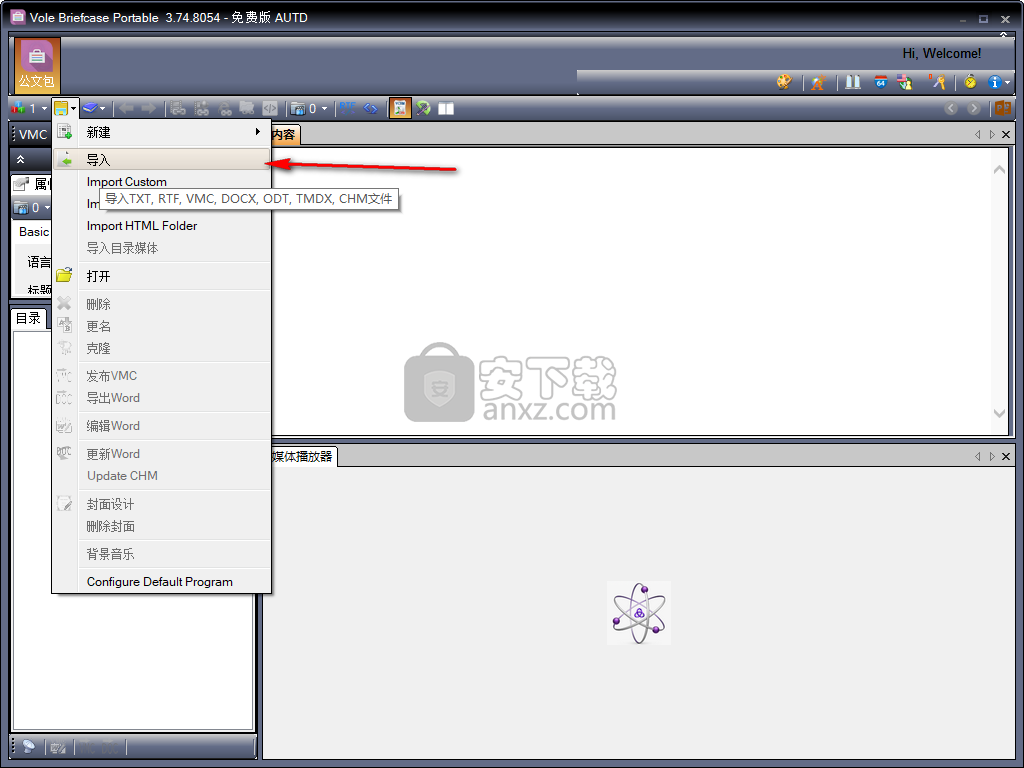Click the flag and user globe icon
Image resolution: width=1024 pixels, height=768 pixels.
[x=905, y=82]
